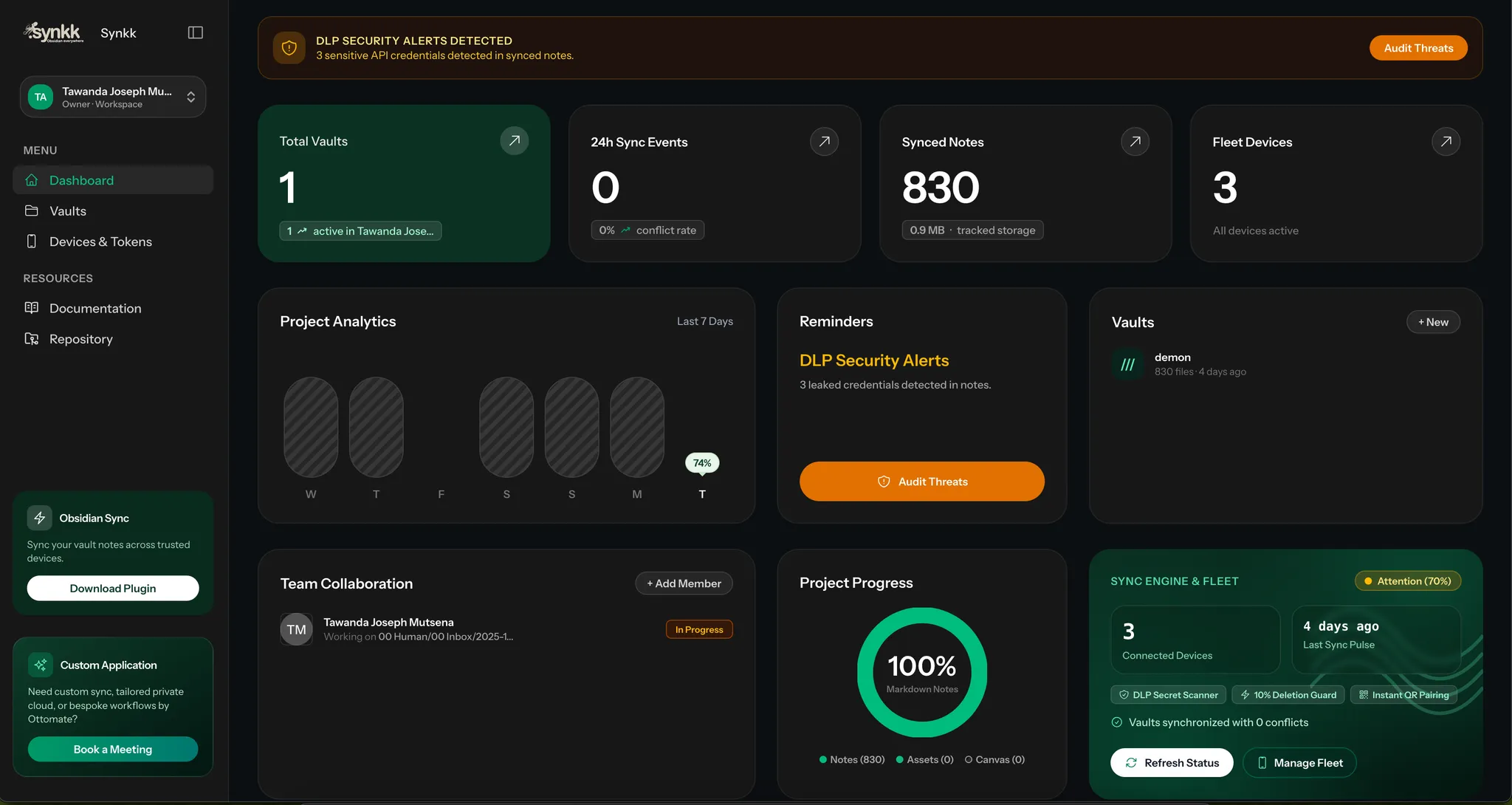
Task: Click DLP Secret Scanner chip
Action: (1169, 695)
